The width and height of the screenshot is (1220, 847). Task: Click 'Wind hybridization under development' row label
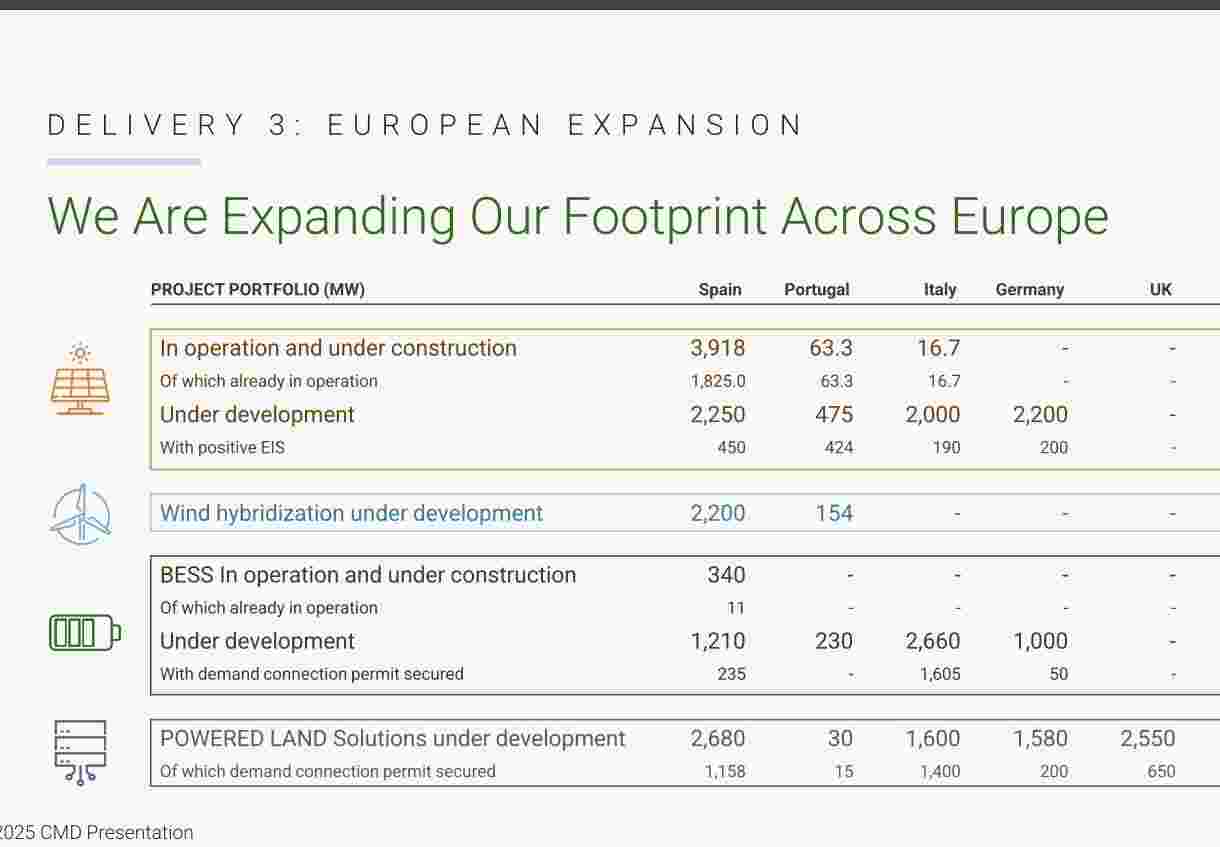click(351, 513)
